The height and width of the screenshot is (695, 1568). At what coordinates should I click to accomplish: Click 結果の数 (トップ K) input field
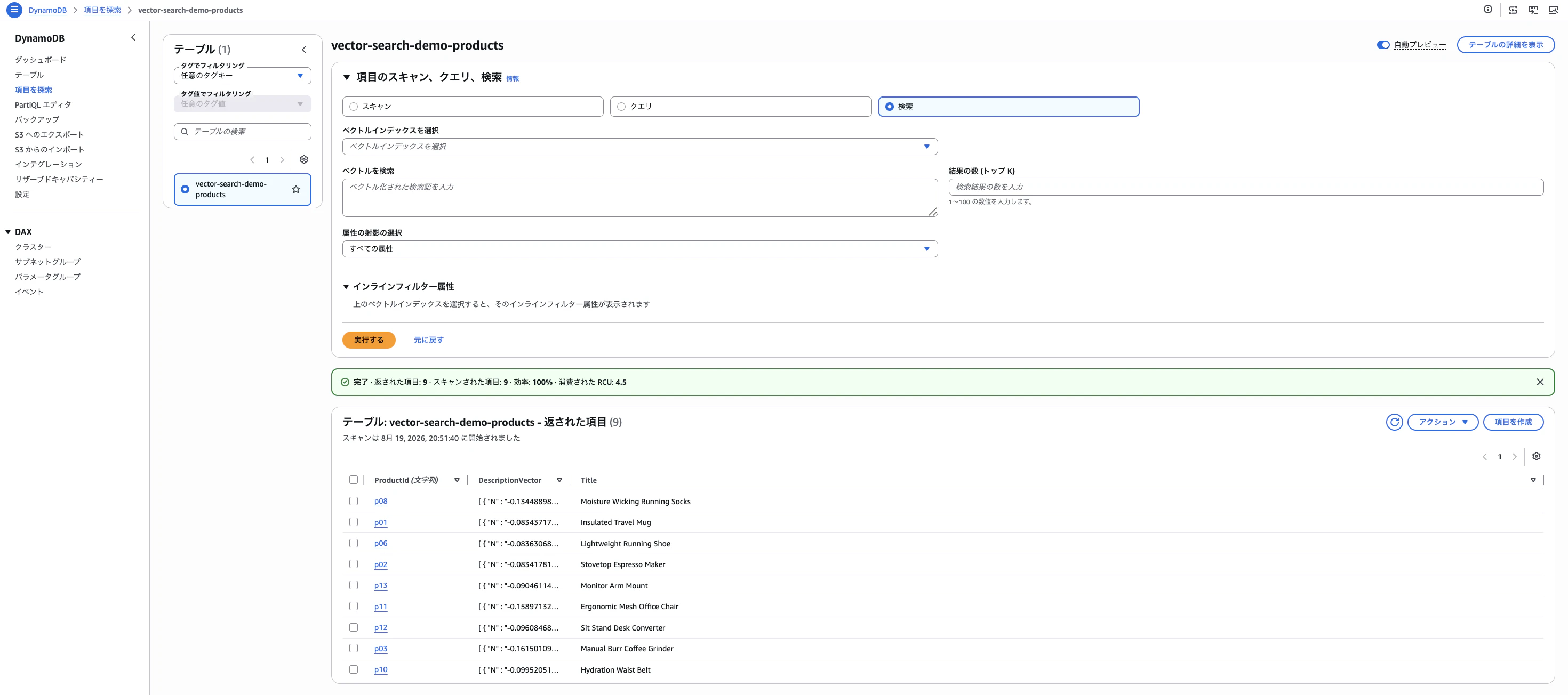[1245, 187]
